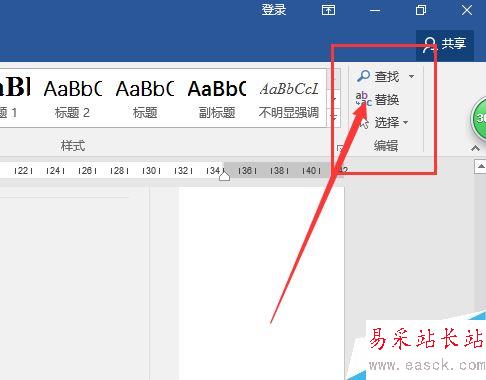Screen dimensions: 486x380
Task: Minimize the Word window
Action: tap(375, 10)
